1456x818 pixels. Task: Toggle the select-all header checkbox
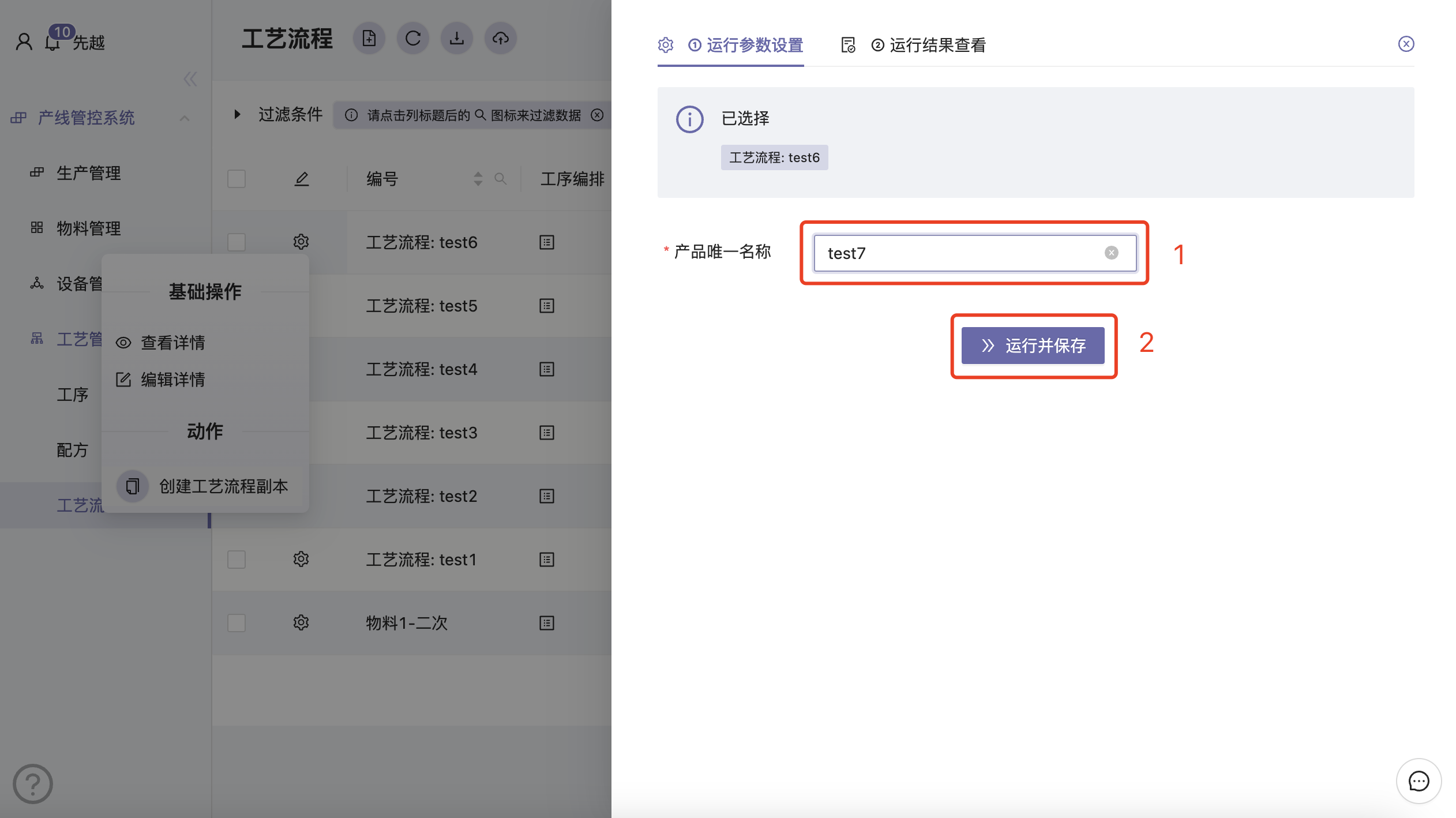click(237, 179)
